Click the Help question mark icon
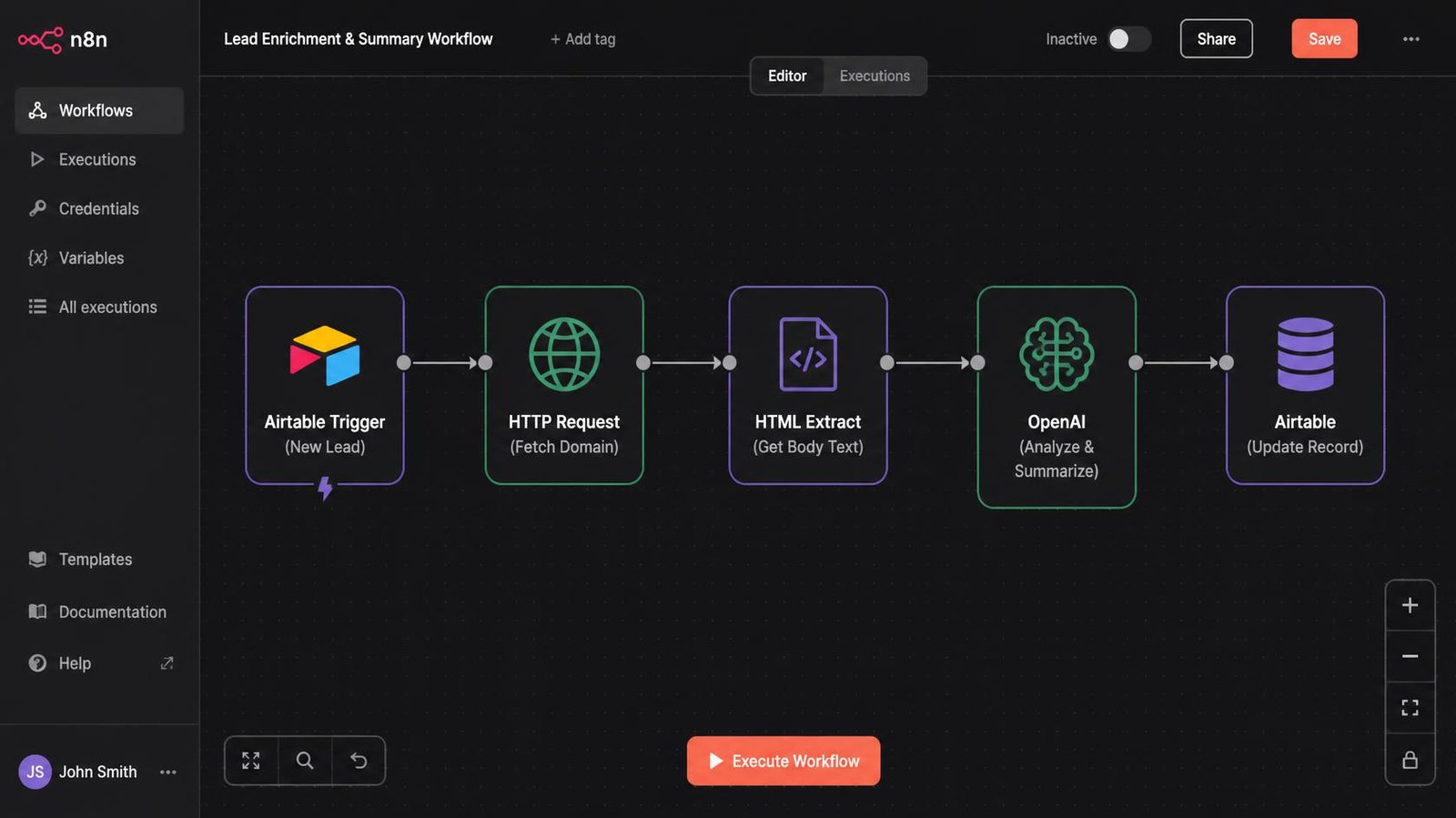 point(37,663)
